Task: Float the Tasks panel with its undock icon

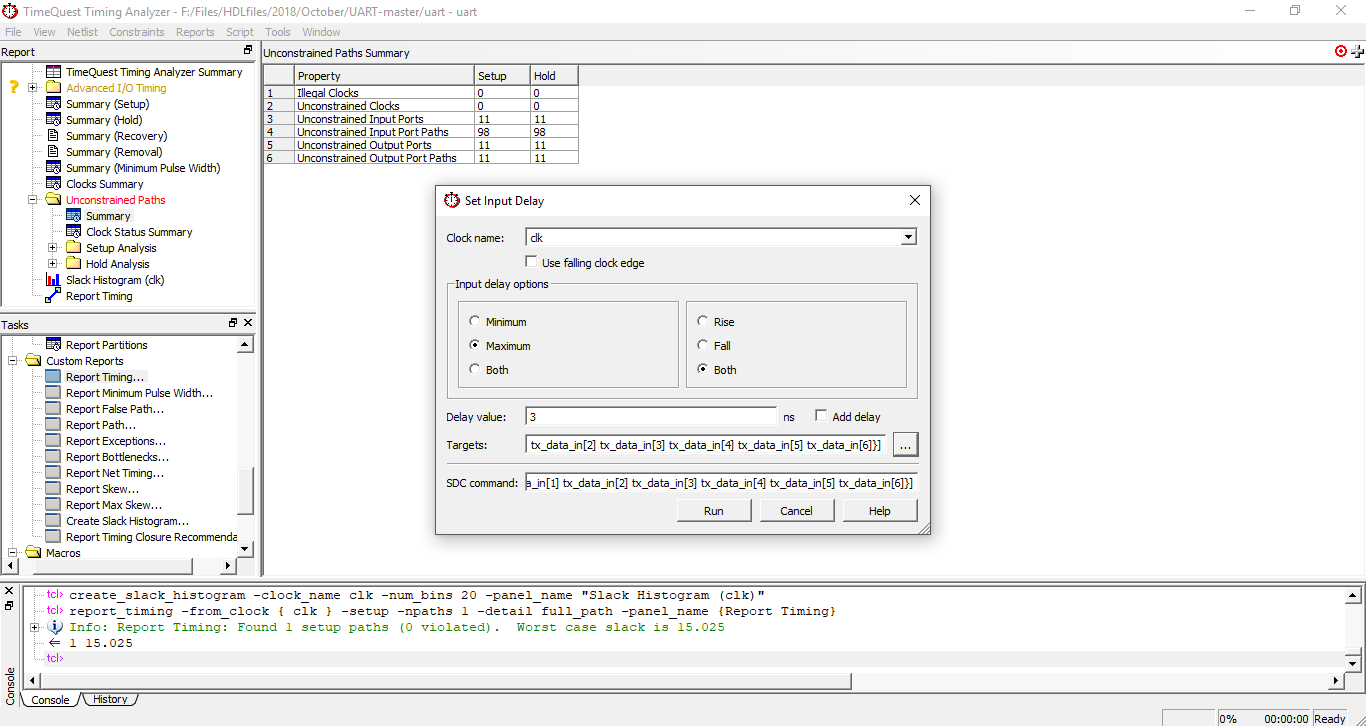Action: [x=233, y=323]
